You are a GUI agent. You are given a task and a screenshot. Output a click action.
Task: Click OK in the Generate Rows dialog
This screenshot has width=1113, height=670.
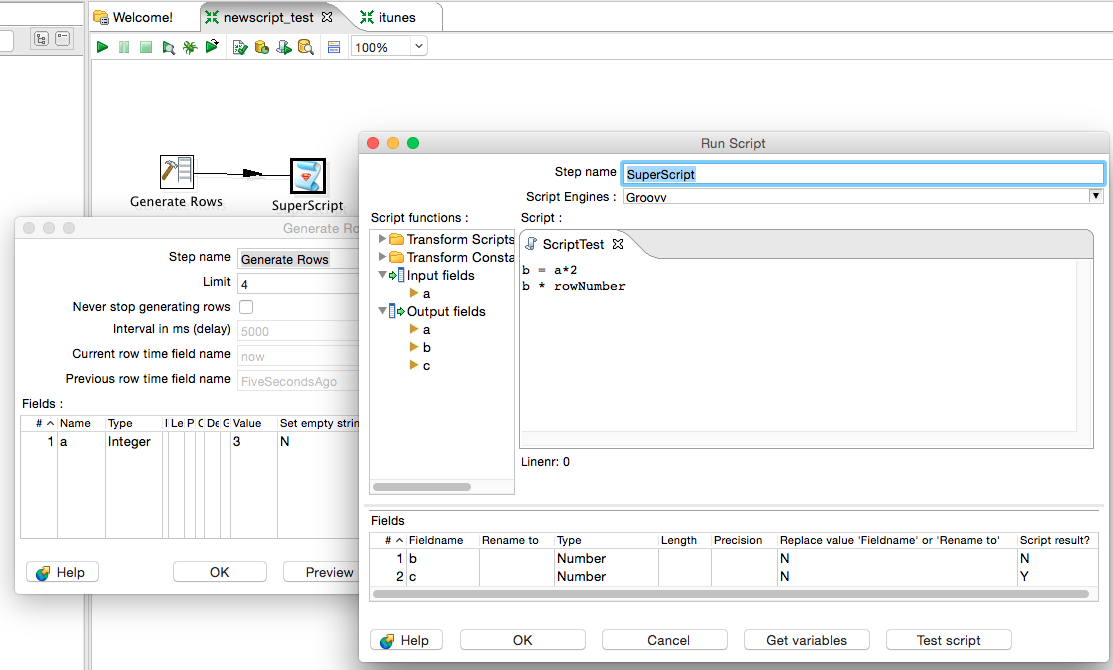[x=219, y=572]
